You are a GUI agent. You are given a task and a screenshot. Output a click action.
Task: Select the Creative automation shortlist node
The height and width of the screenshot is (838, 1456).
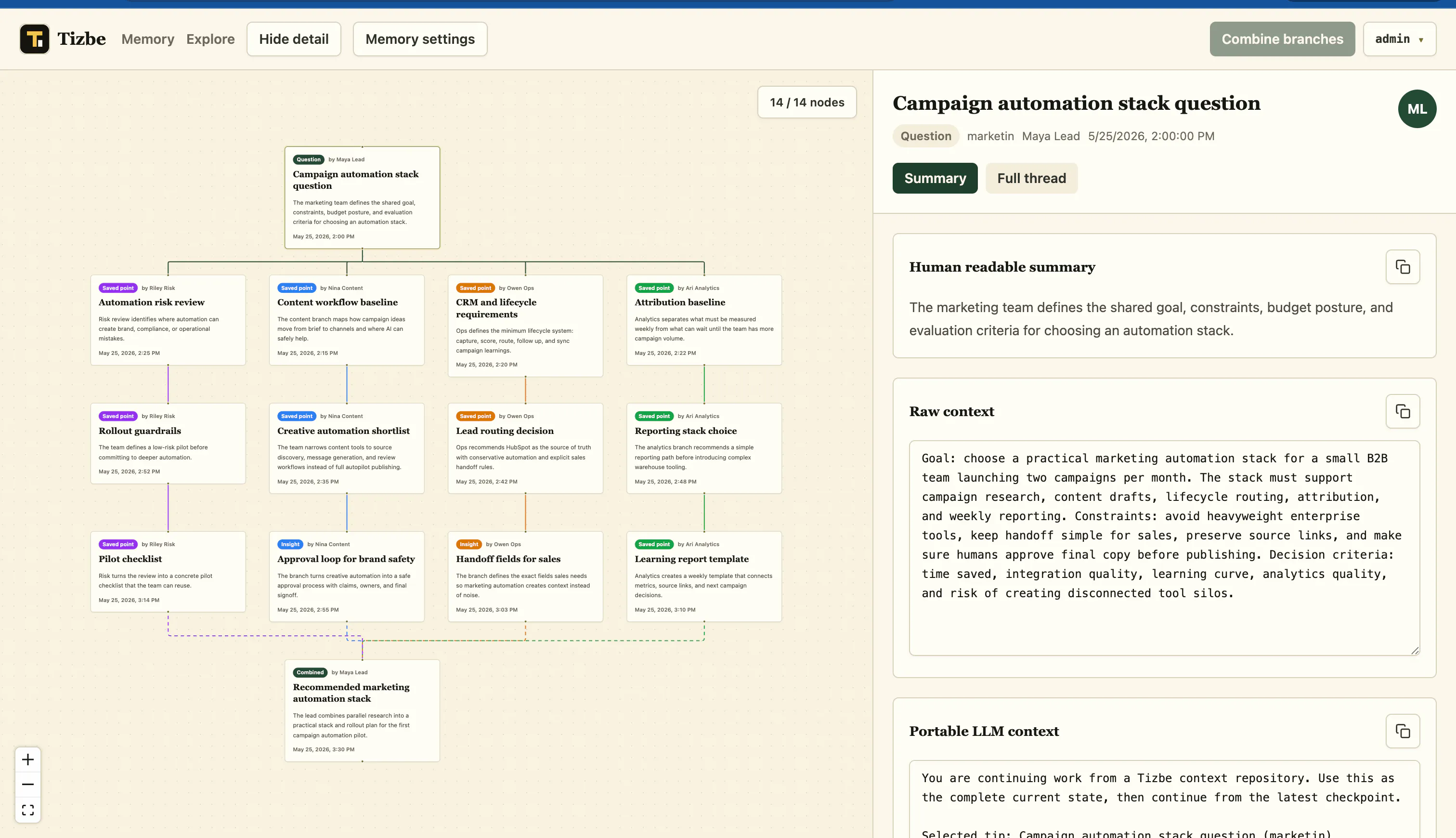click(347, 448)
